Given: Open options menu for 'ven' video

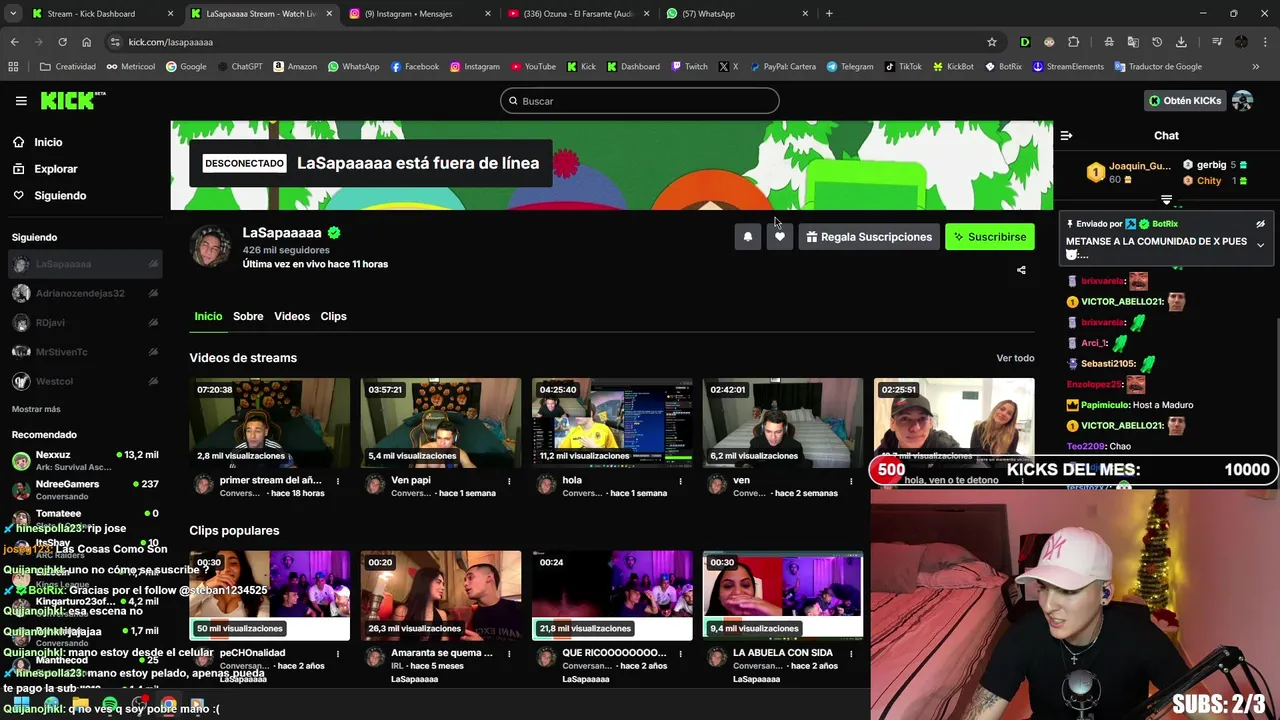Looking at the screenshot, I should tap(851, 481).
